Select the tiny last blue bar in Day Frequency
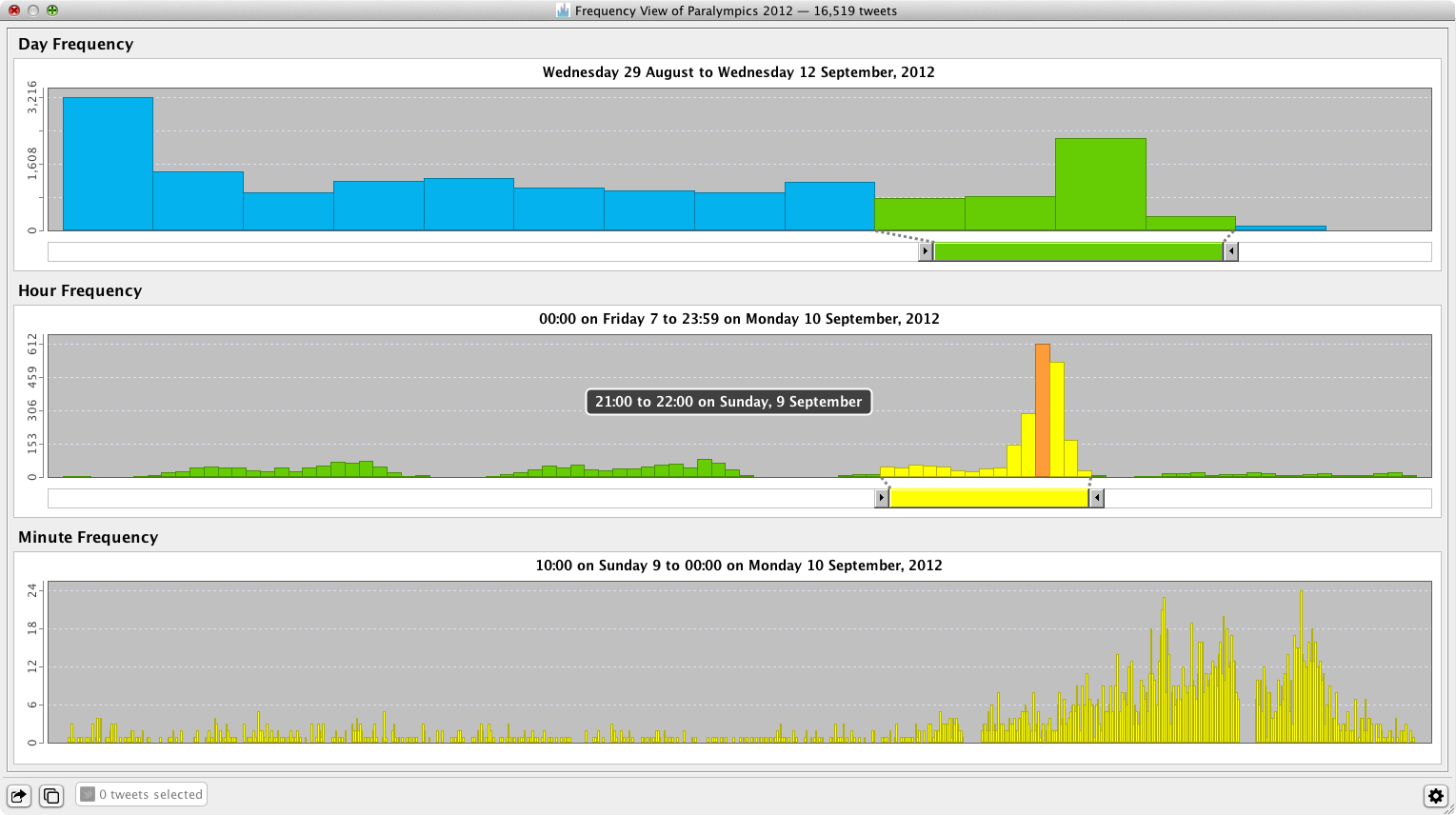Screen dimensions: 1456x815 click(x=1281, y=229)
